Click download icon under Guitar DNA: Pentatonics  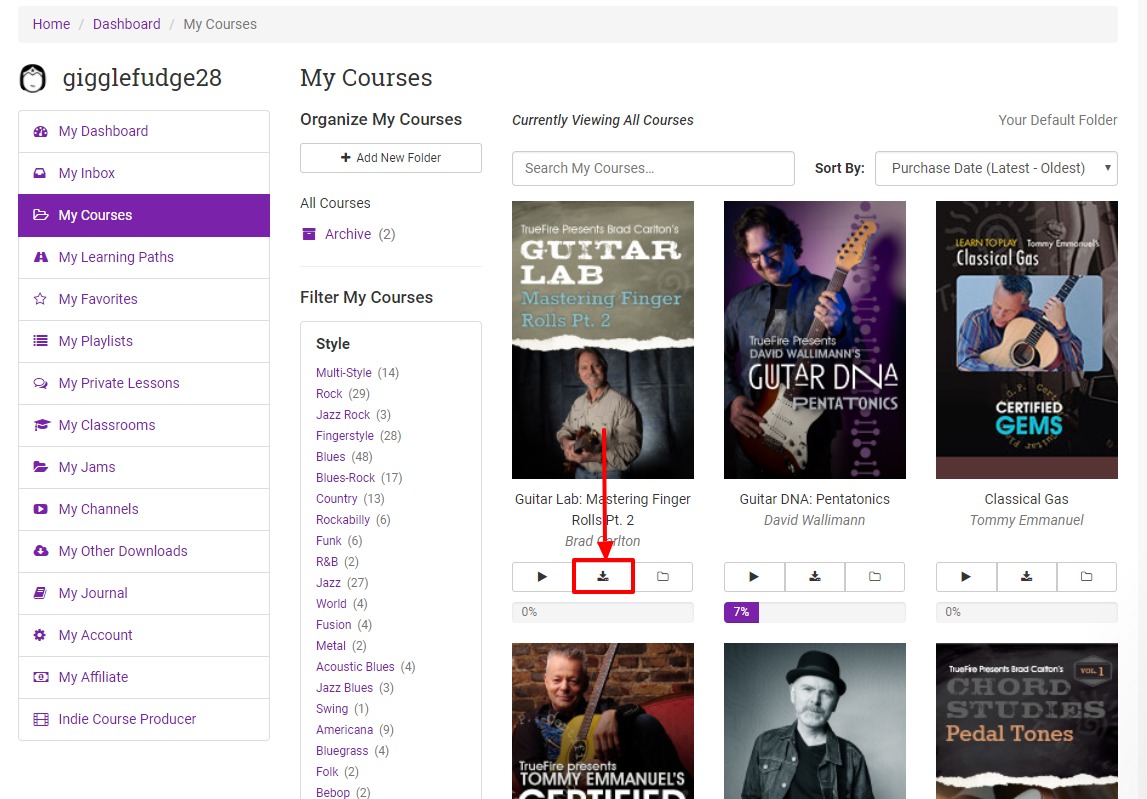(815, 577)
